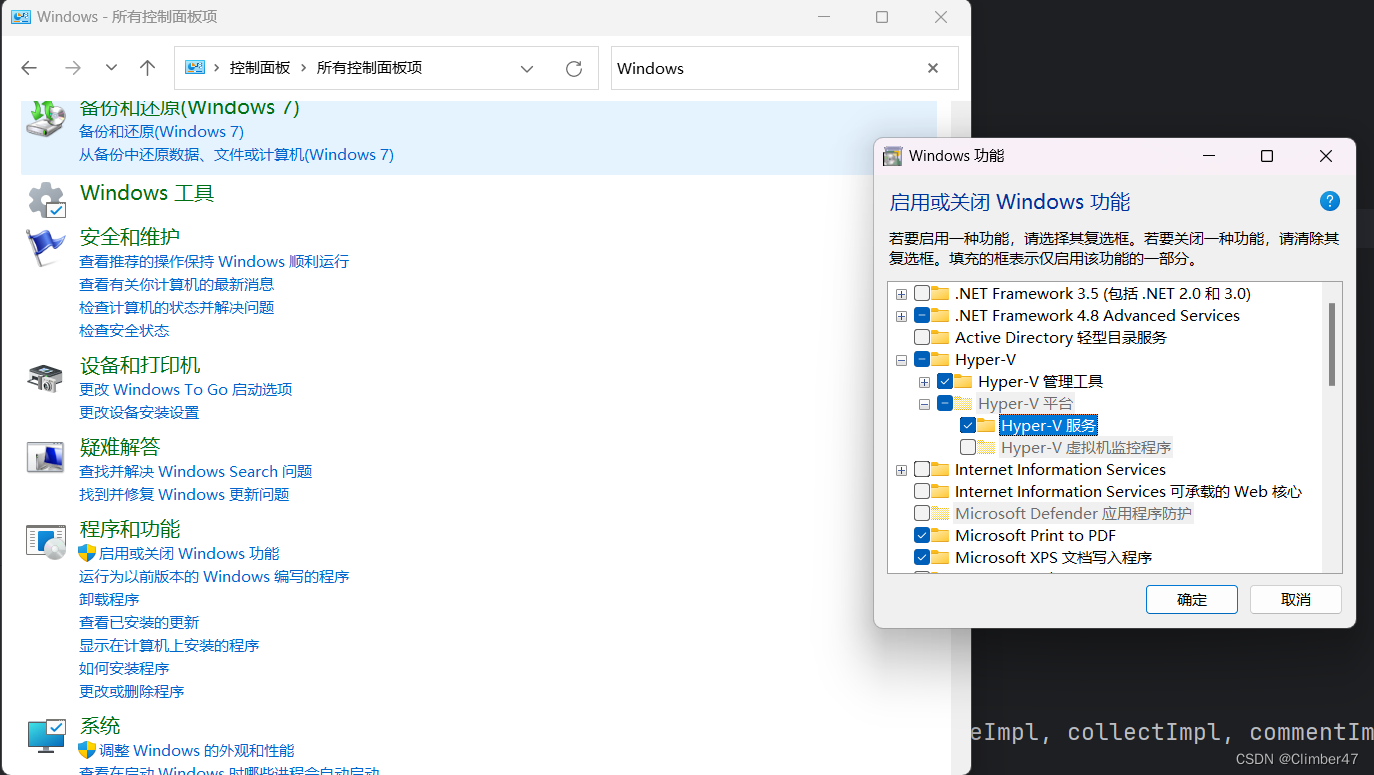The width and height of the screenshot is (1374, 775).
Task: Open the 程序和功能 icon
Action: (x=46, y=541)
